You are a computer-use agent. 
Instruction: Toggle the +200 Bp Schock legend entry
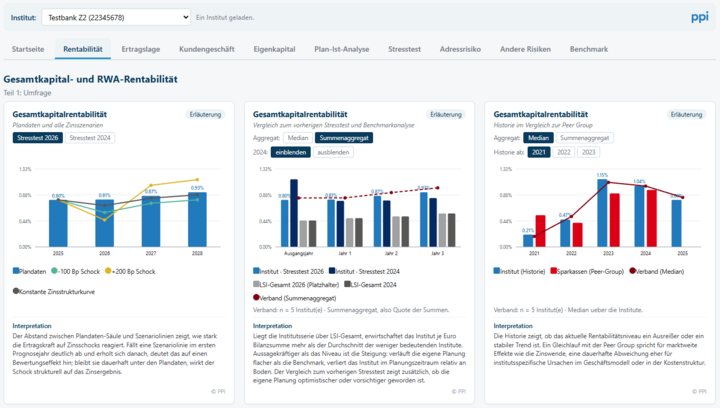(x=130, y=271)
